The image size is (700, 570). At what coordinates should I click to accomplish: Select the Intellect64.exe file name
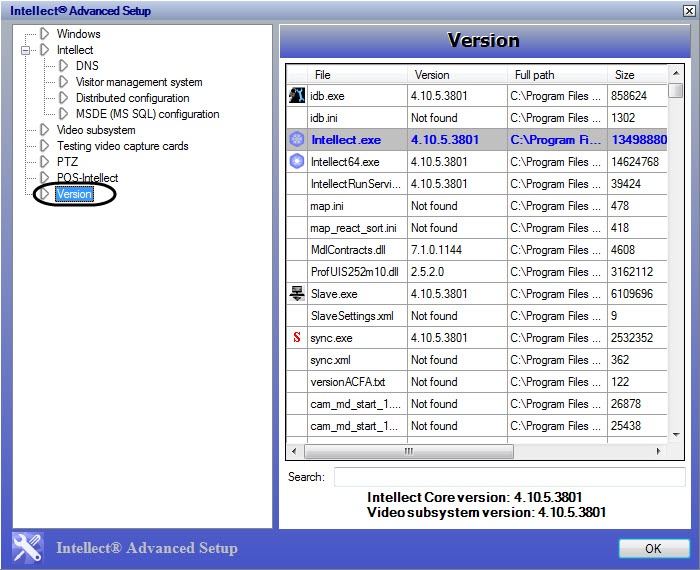point(345,162)
